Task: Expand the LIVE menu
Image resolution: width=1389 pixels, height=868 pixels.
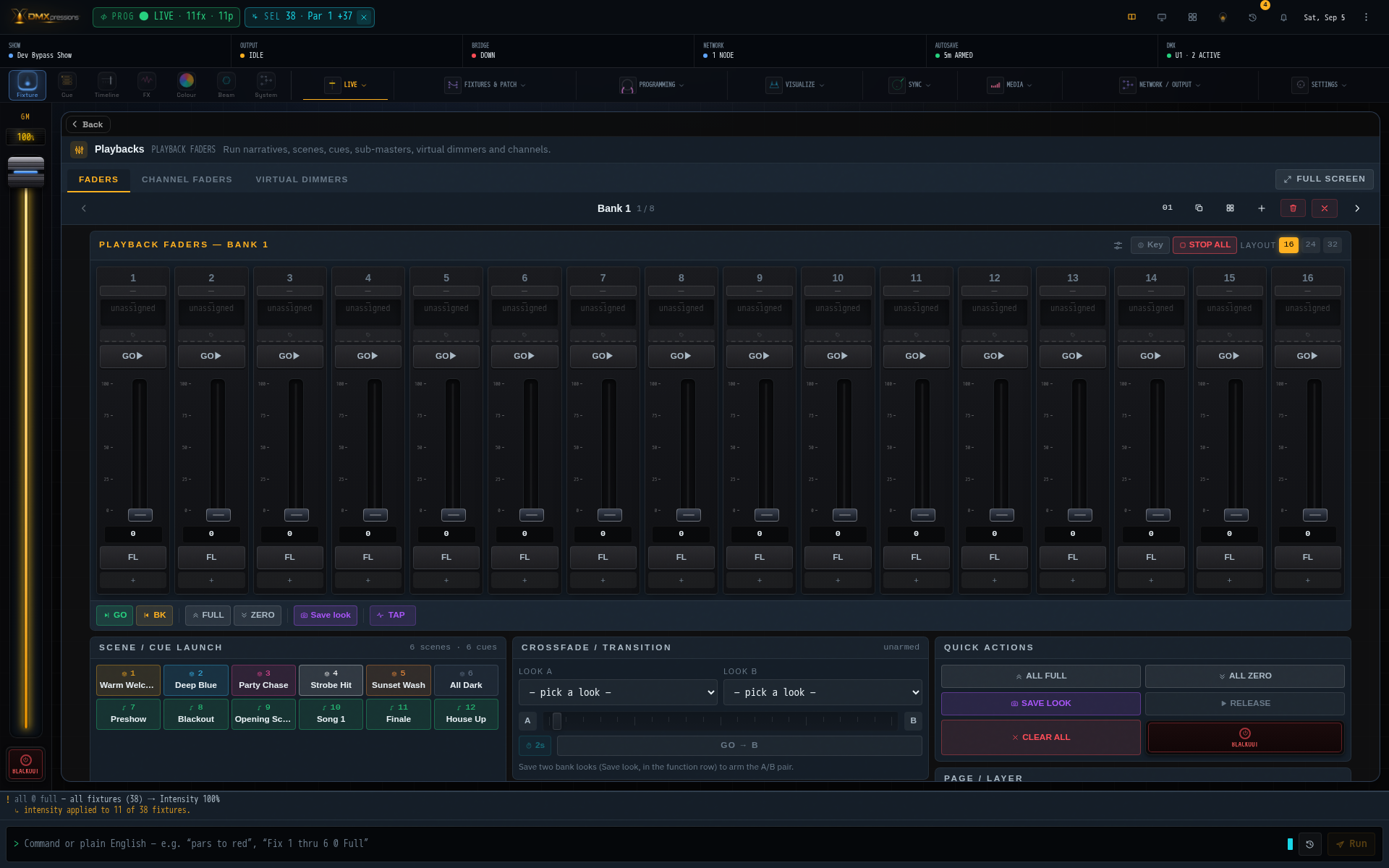Action: [345, 85]
